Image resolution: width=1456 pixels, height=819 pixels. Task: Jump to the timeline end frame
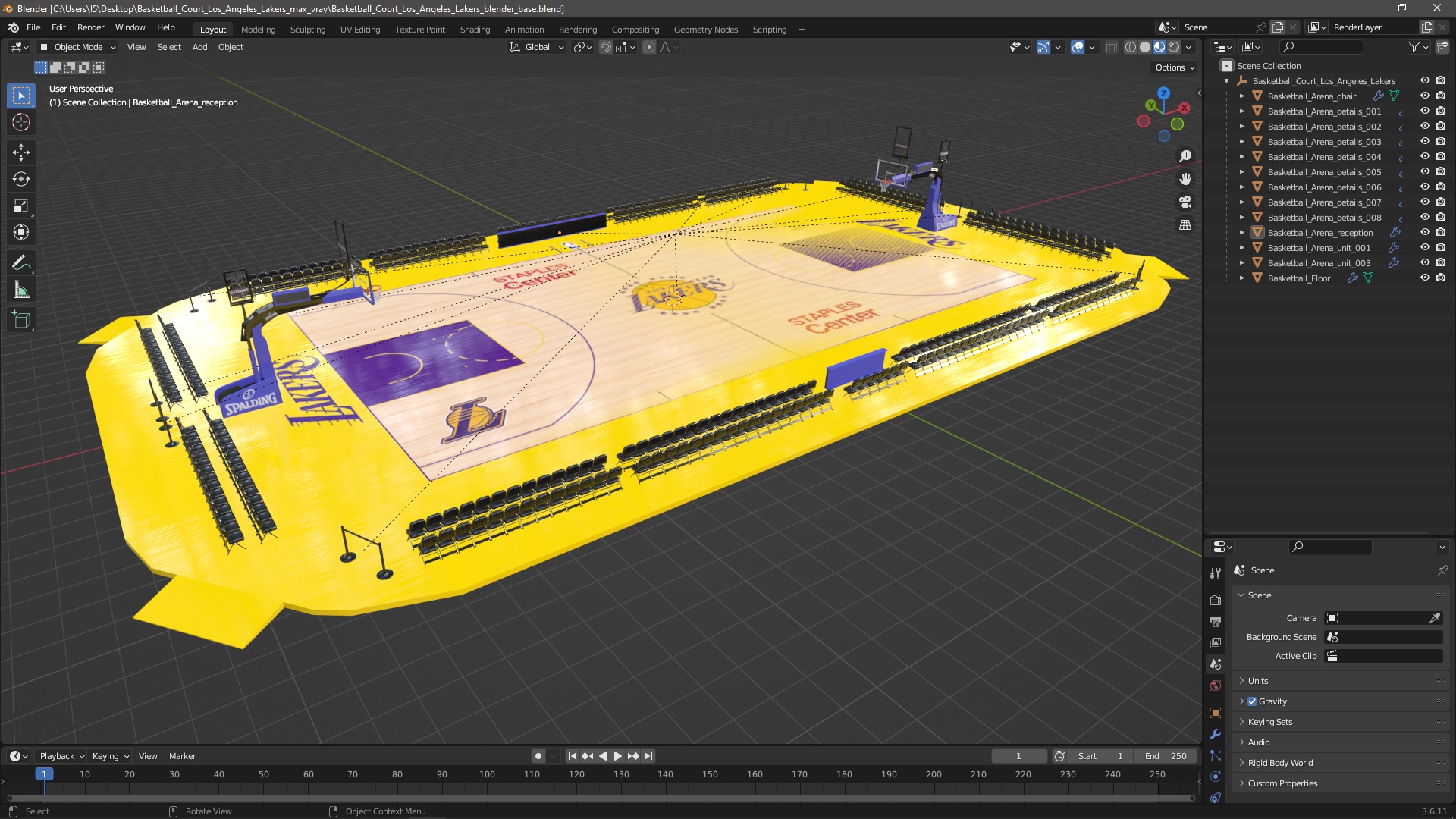click(x=648, y=756)
